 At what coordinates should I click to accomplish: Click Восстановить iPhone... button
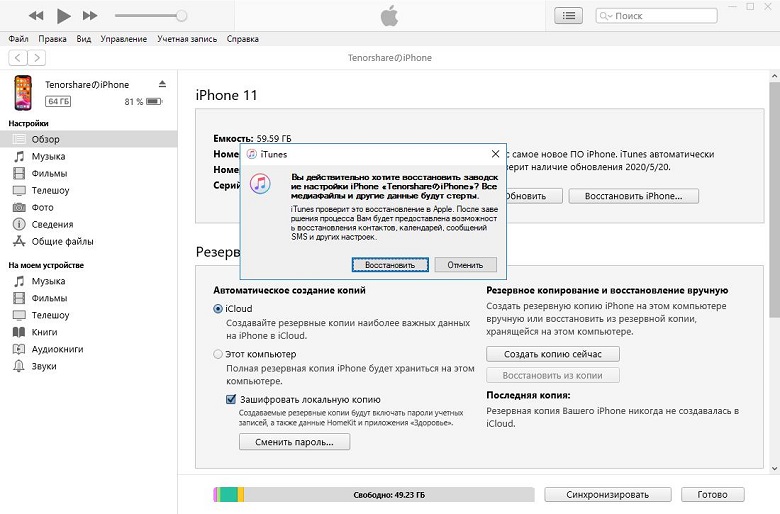pos(633,196)
